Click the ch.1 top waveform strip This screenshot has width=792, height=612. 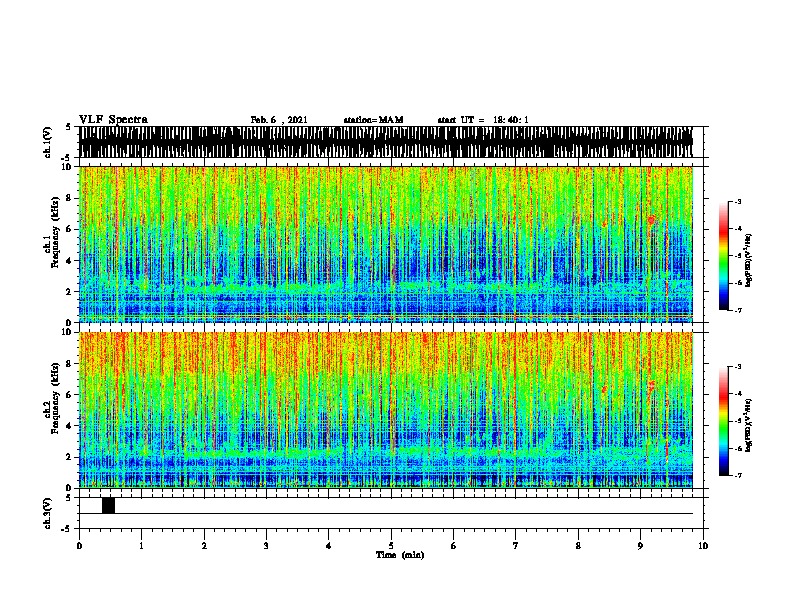(386, 142)
